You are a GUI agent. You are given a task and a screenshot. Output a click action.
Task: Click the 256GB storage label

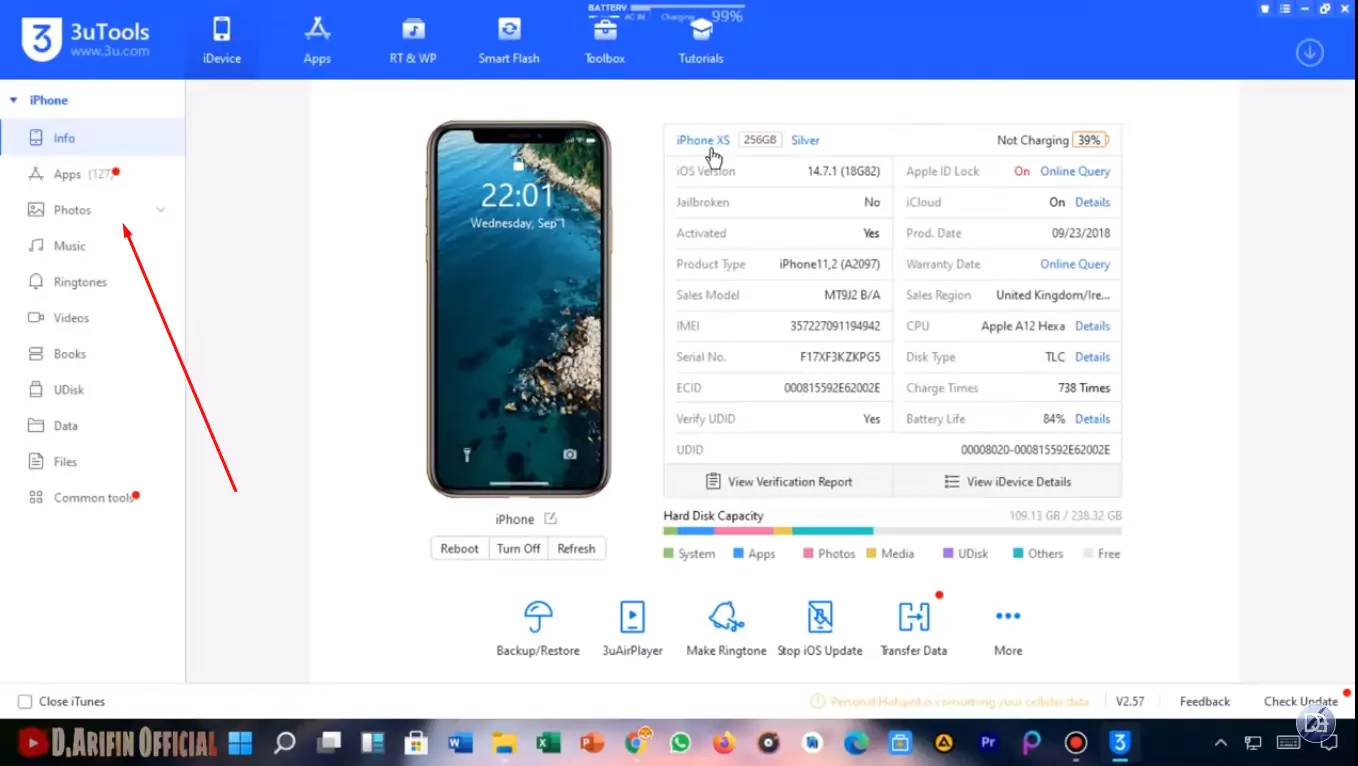point(760,140)
